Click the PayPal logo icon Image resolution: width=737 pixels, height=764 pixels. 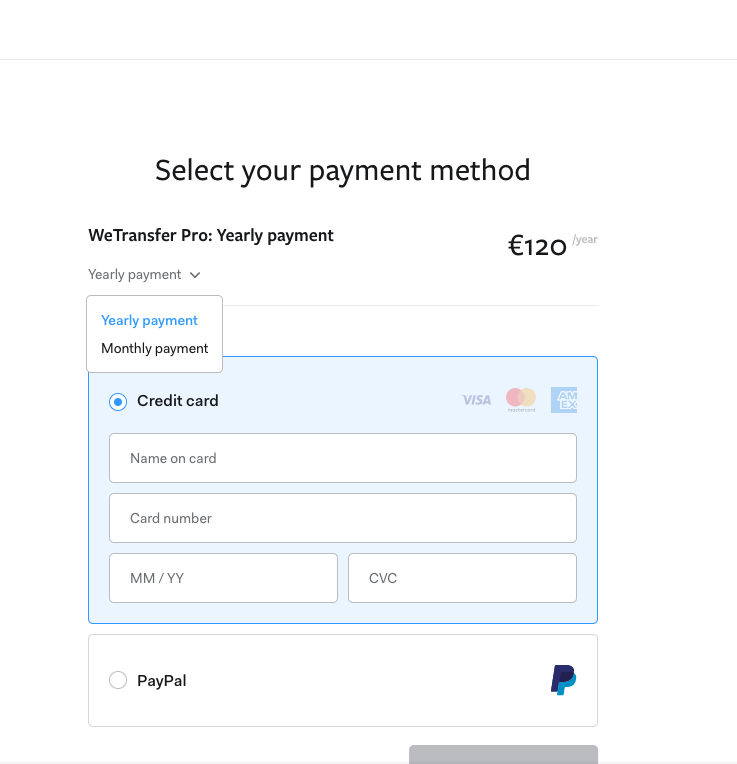click(x=563, y=680)
